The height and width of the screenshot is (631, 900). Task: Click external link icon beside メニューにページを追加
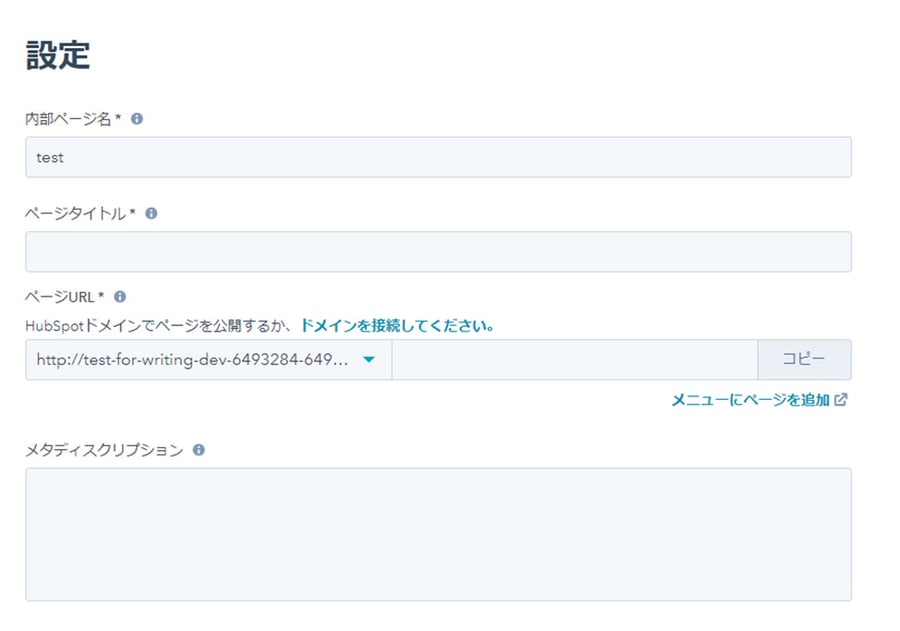click(x=841, y=400)
